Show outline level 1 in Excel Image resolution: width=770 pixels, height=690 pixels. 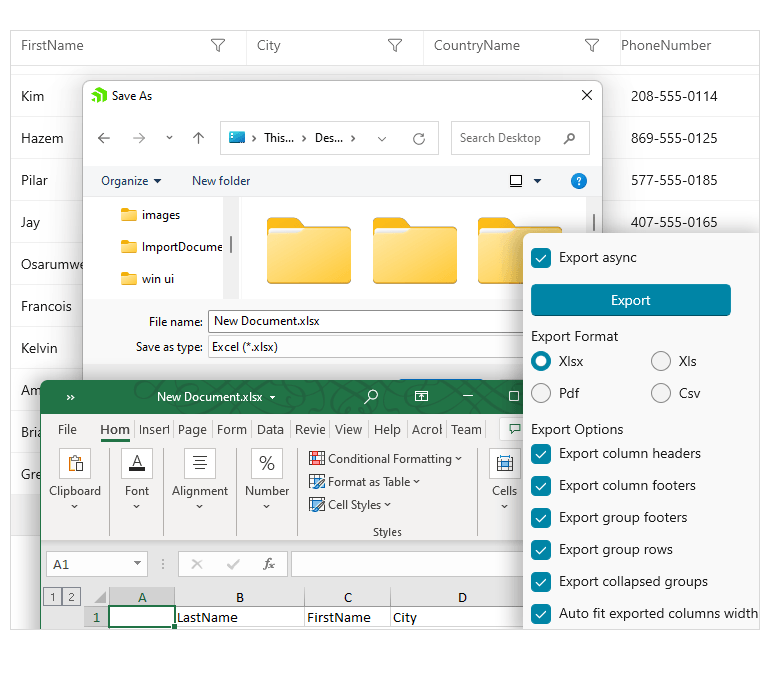click(x=53, y=597)
